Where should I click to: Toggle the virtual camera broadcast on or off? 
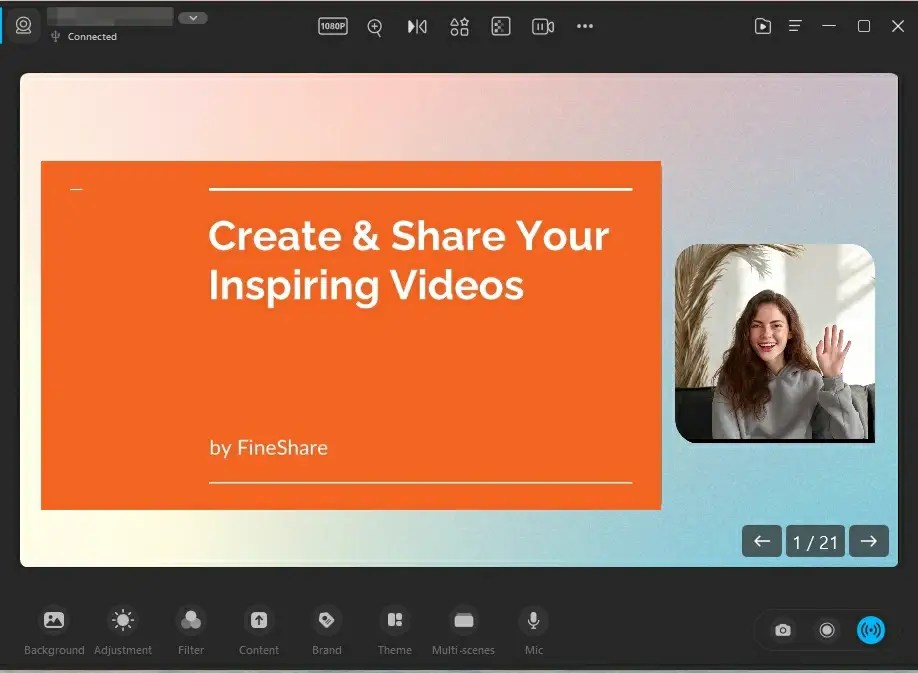point(870,630)
